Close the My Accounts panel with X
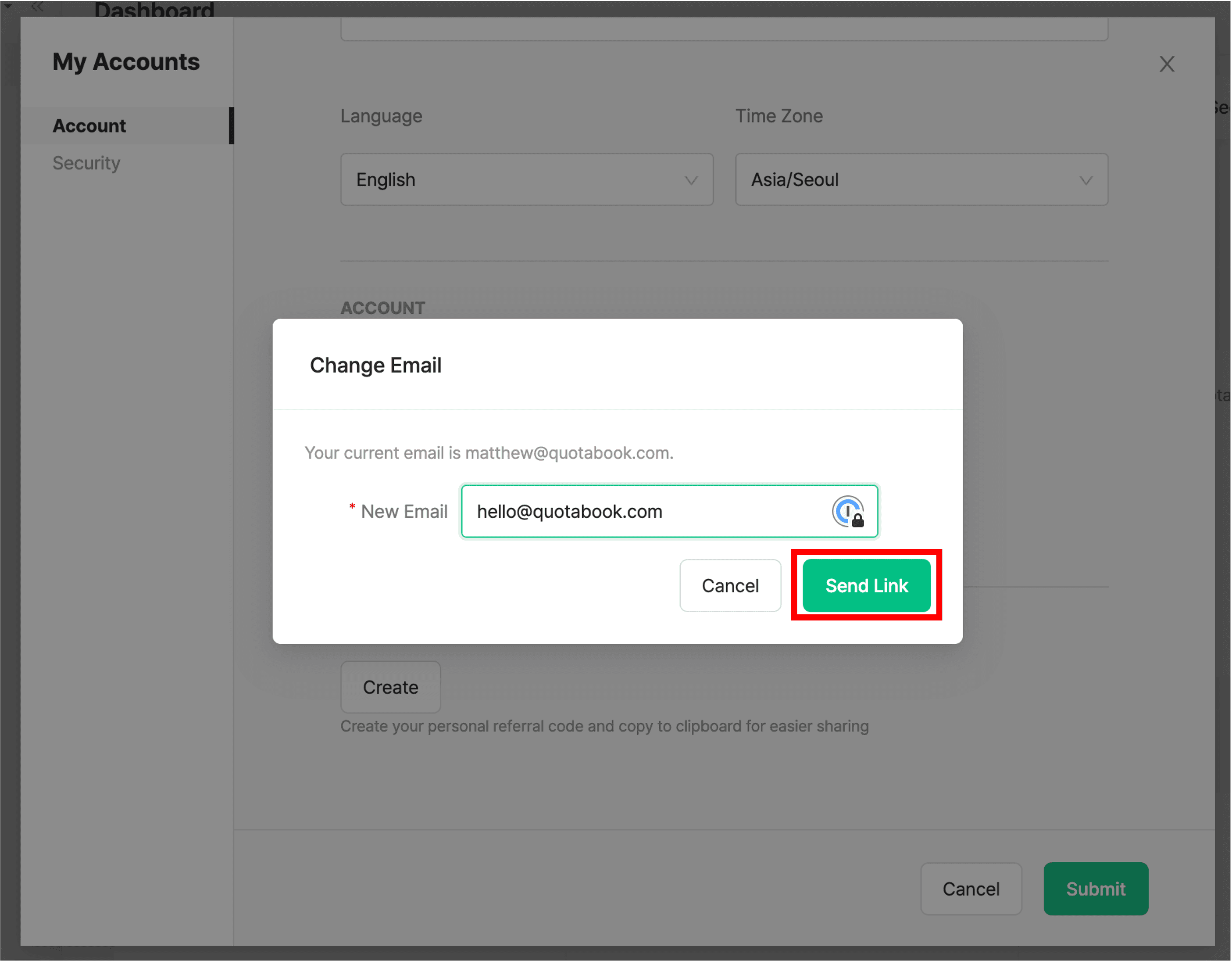Image resolution: width=1232 pixels, height=961 pixels. pos(1167,65)
